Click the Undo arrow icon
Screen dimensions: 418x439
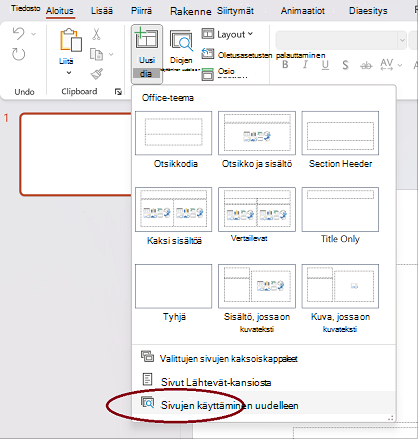[18, 34]
